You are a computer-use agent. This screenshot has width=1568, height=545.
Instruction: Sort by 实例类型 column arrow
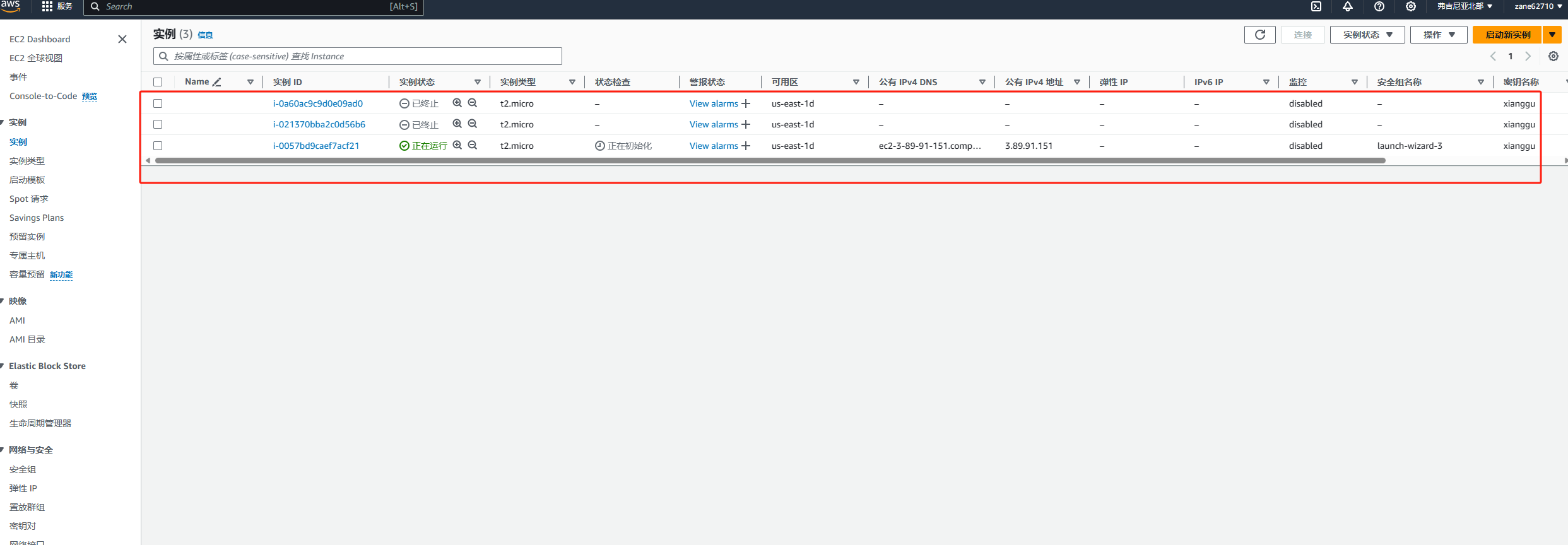click(x=572, y=82)
